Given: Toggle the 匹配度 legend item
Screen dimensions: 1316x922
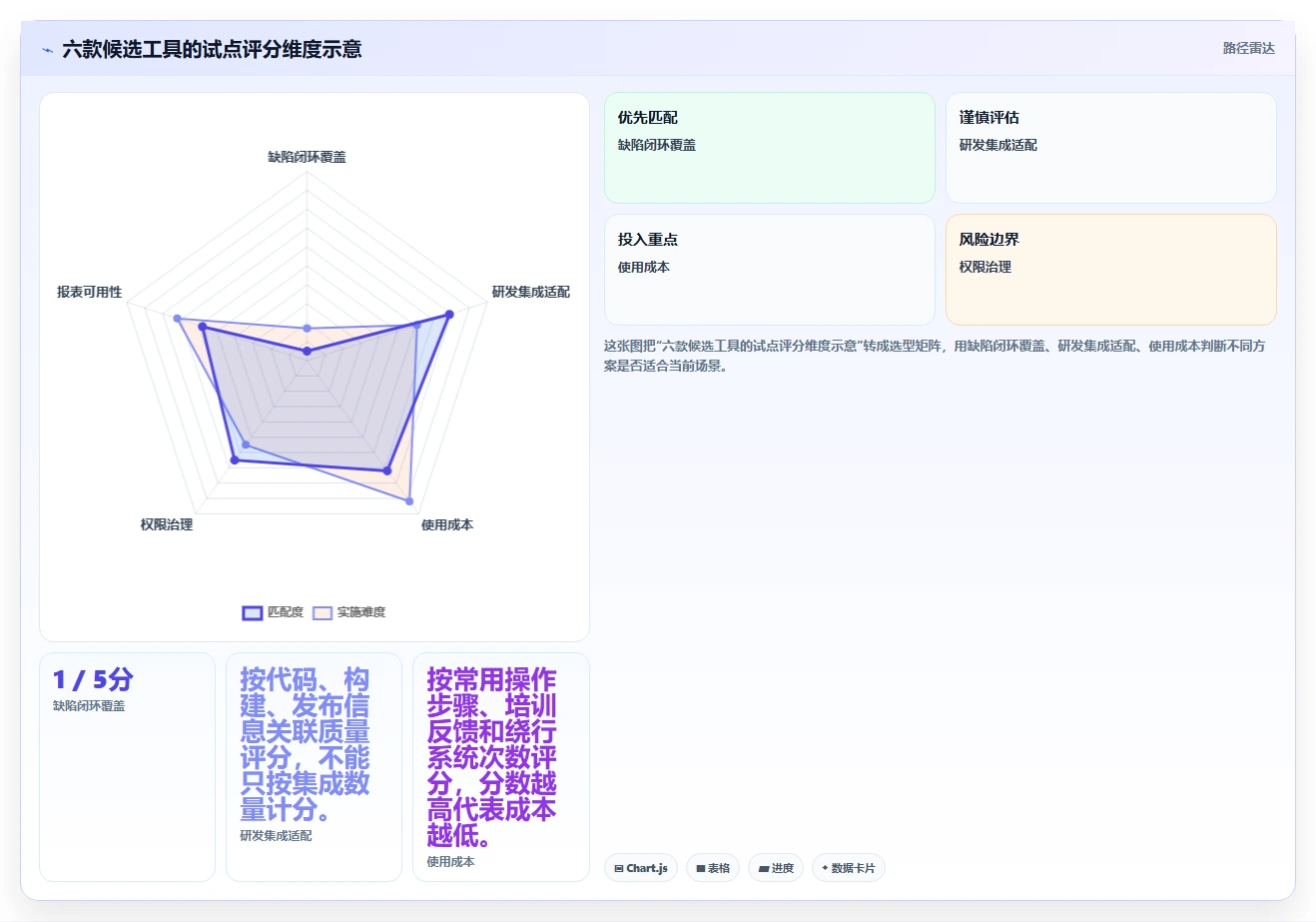Looking at the screenshot, I should click(273, 612).
